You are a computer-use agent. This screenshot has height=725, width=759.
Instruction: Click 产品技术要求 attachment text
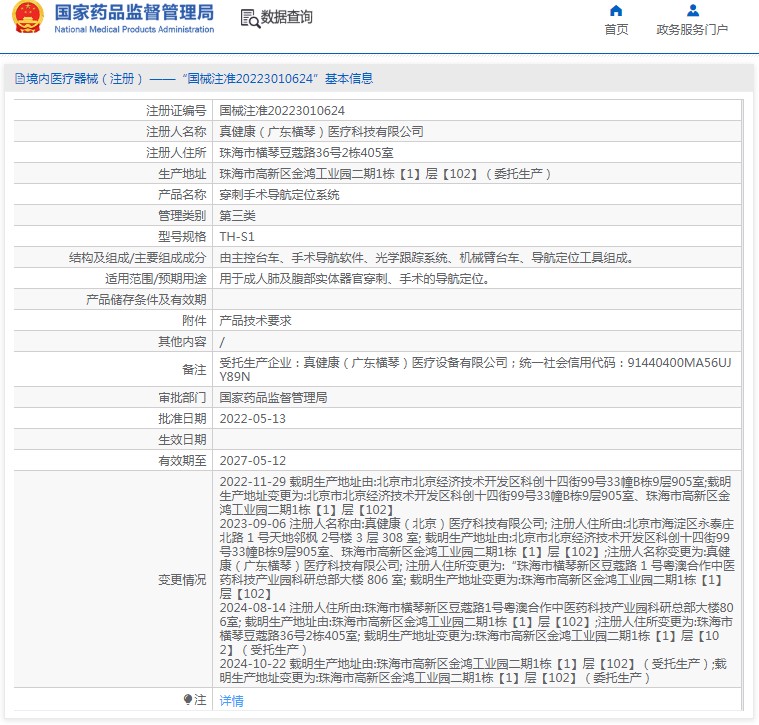point(255,320)
